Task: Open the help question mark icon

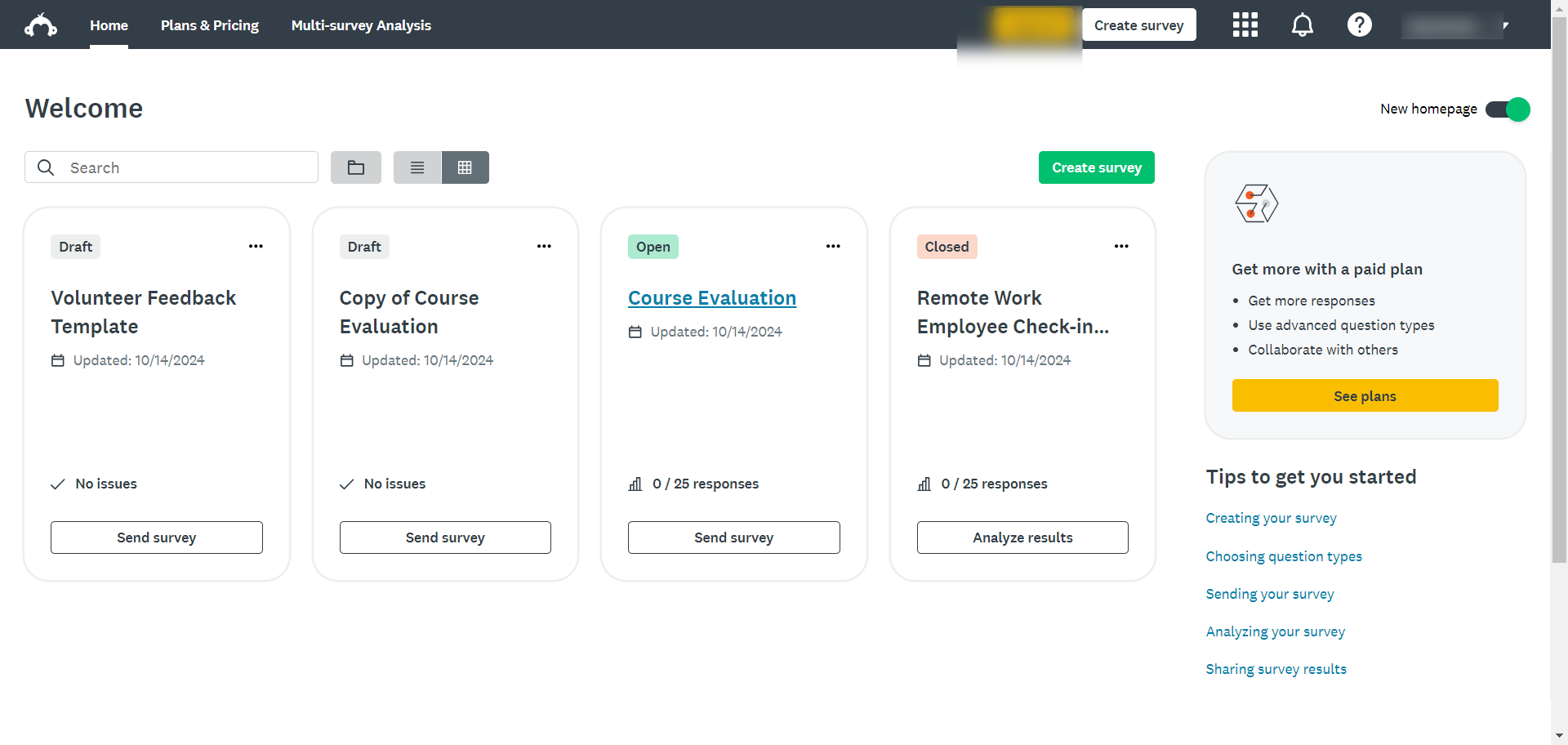Action: coord(1360,25)
